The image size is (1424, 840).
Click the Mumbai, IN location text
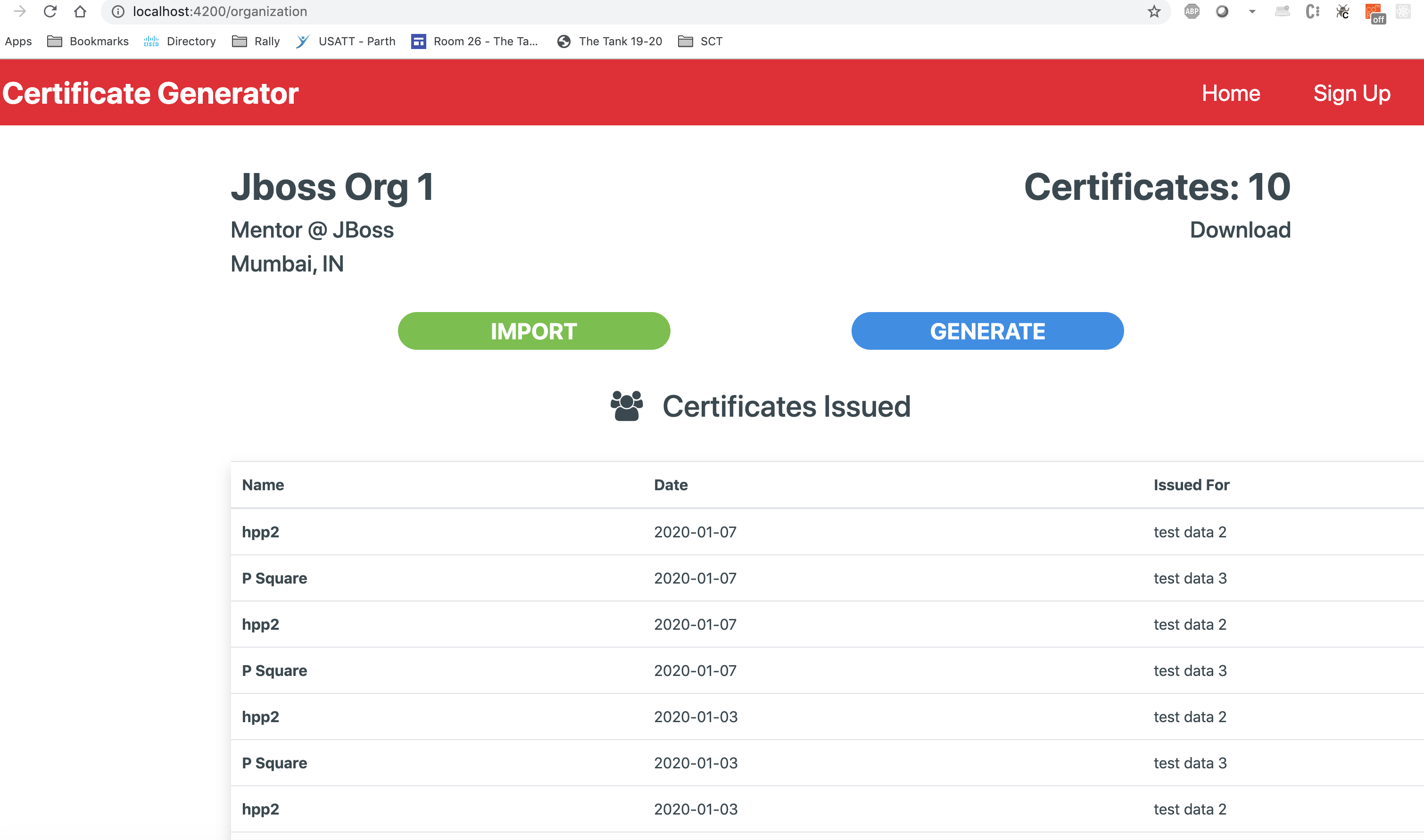(287, 264)
